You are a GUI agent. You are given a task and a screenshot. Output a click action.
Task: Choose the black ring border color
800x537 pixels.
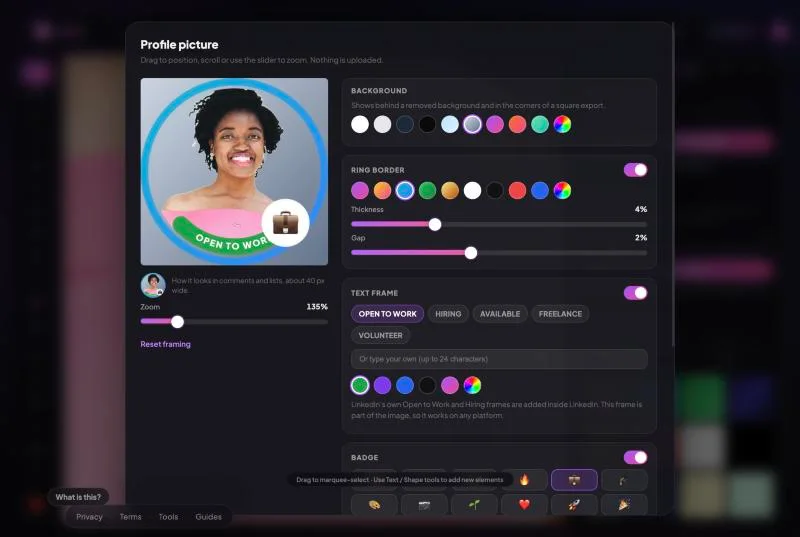coord(495,191)
